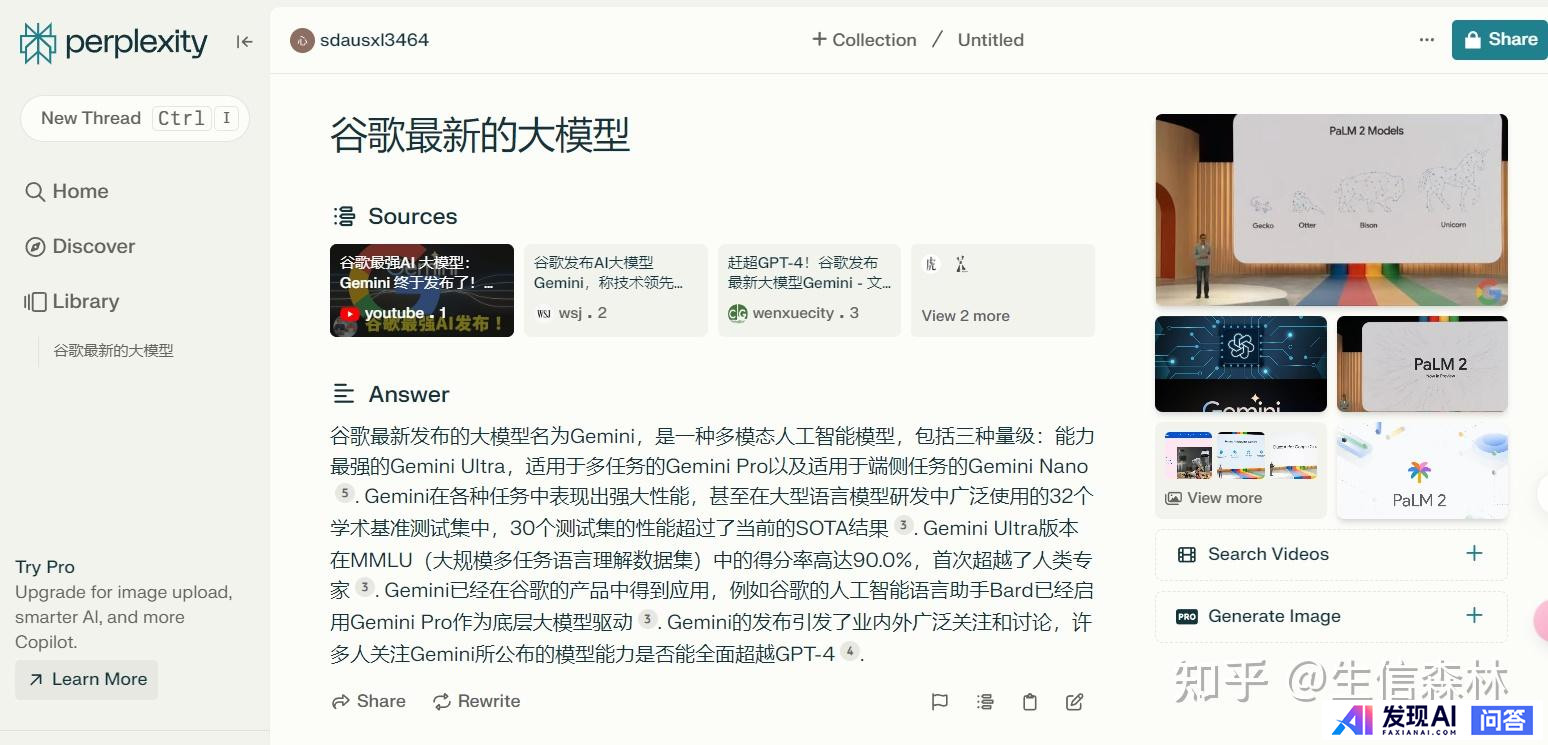Screen dimensions: 1548x745
Task: Open username sdausxl3464 profile
Action: click(x=374, y=40)
